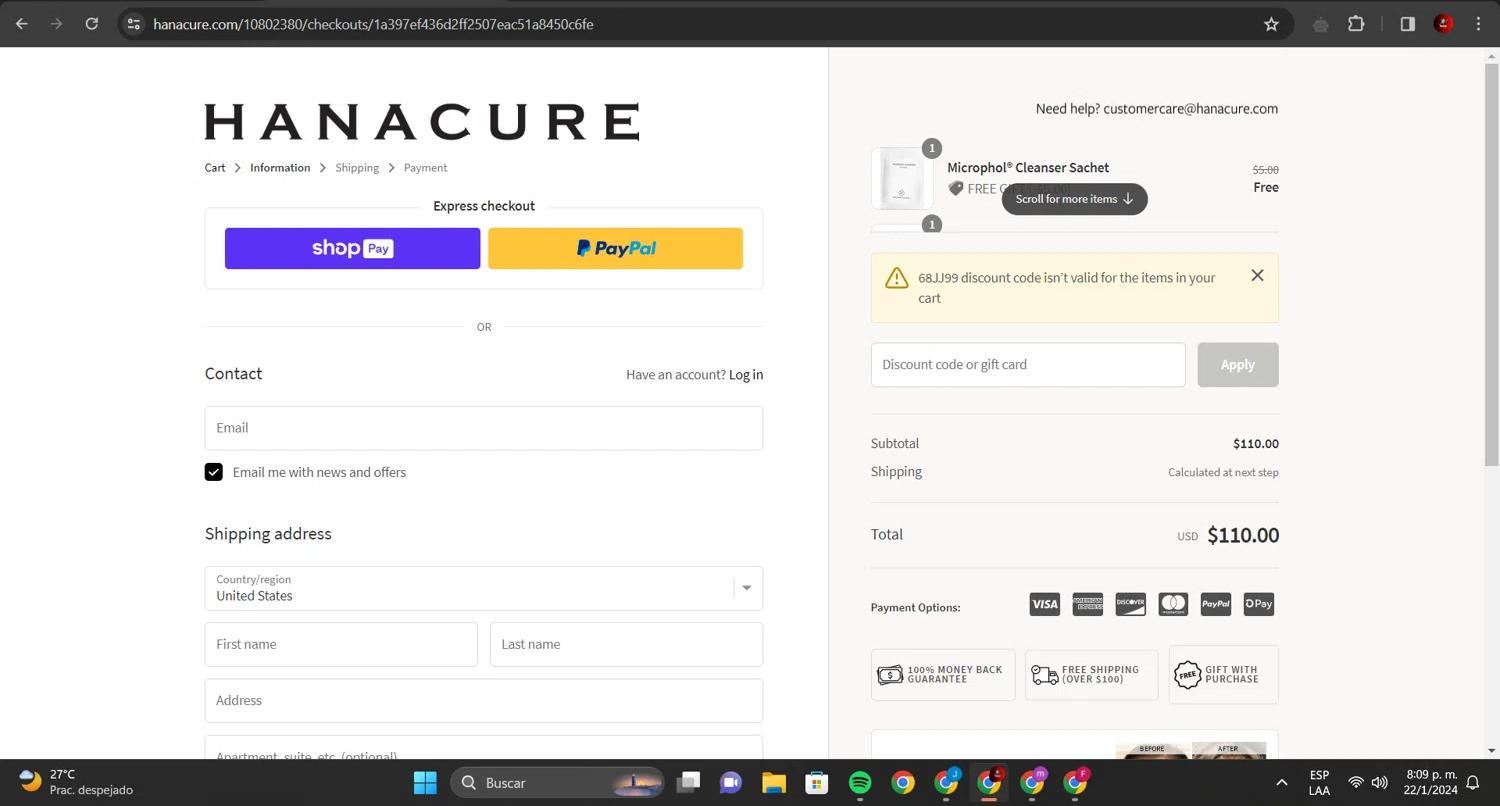This screenshot has width=1500, height=806.
Task: Click the browser forward arrow
Action: (57, 24)
